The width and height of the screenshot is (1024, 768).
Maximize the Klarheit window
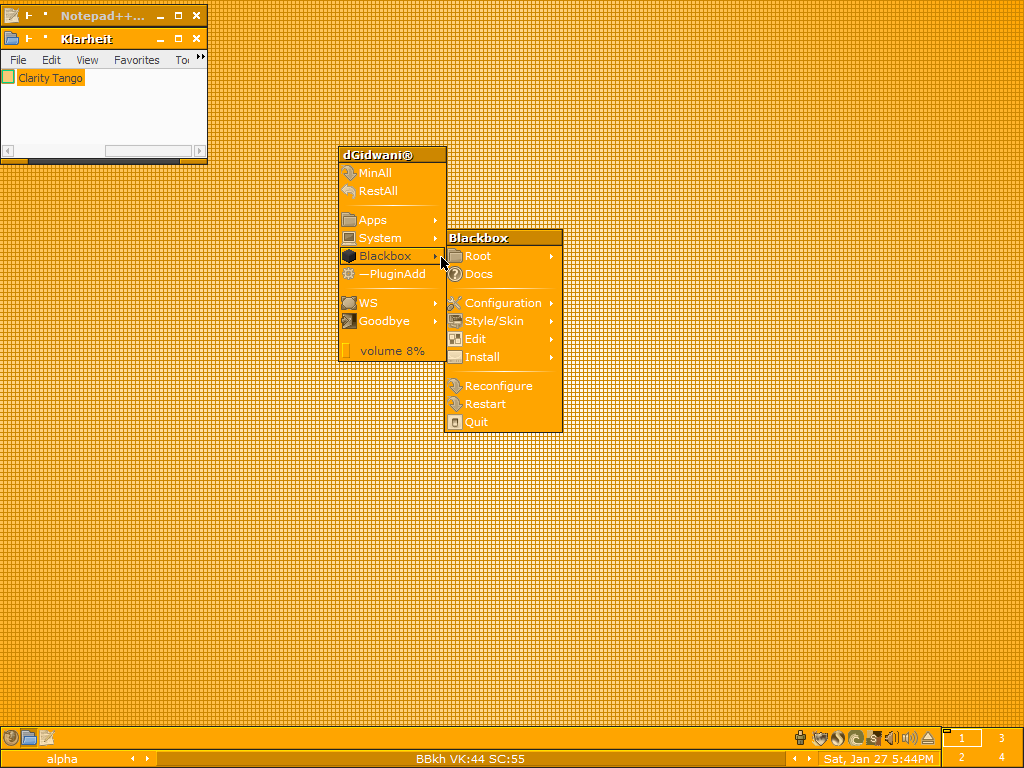click(x=178, y=39)
